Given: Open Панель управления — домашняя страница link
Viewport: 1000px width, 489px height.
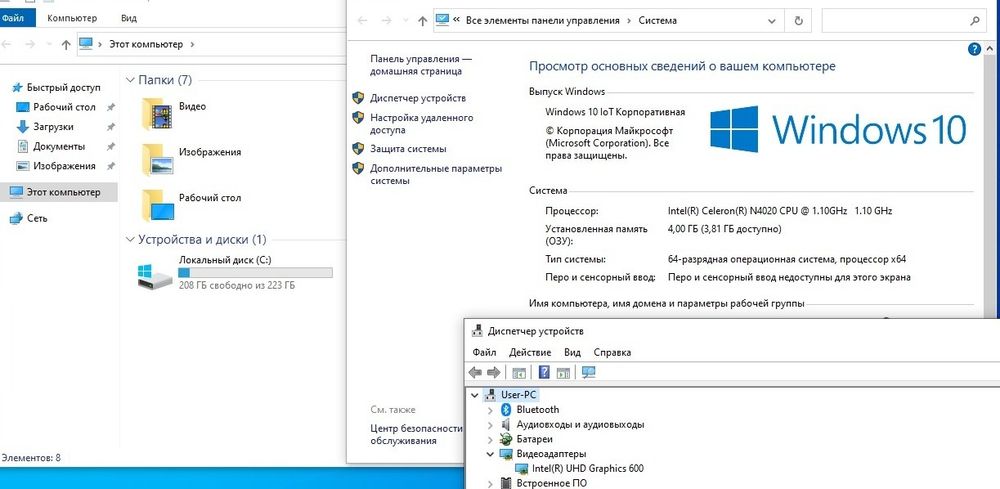Looking at the screenshot, I should click(x=421, y=65).
